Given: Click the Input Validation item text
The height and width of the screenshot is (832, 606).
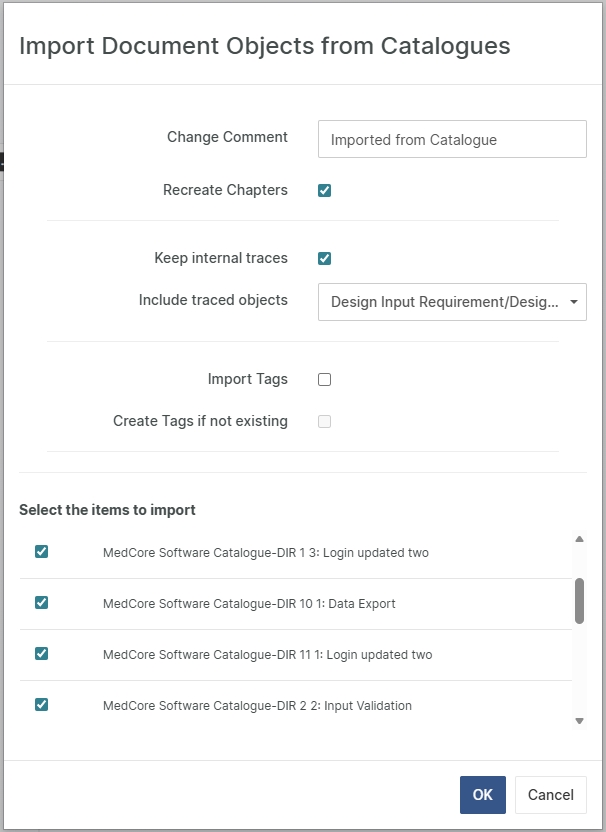Looking at the screenshot, I should (x=257, y=706).
